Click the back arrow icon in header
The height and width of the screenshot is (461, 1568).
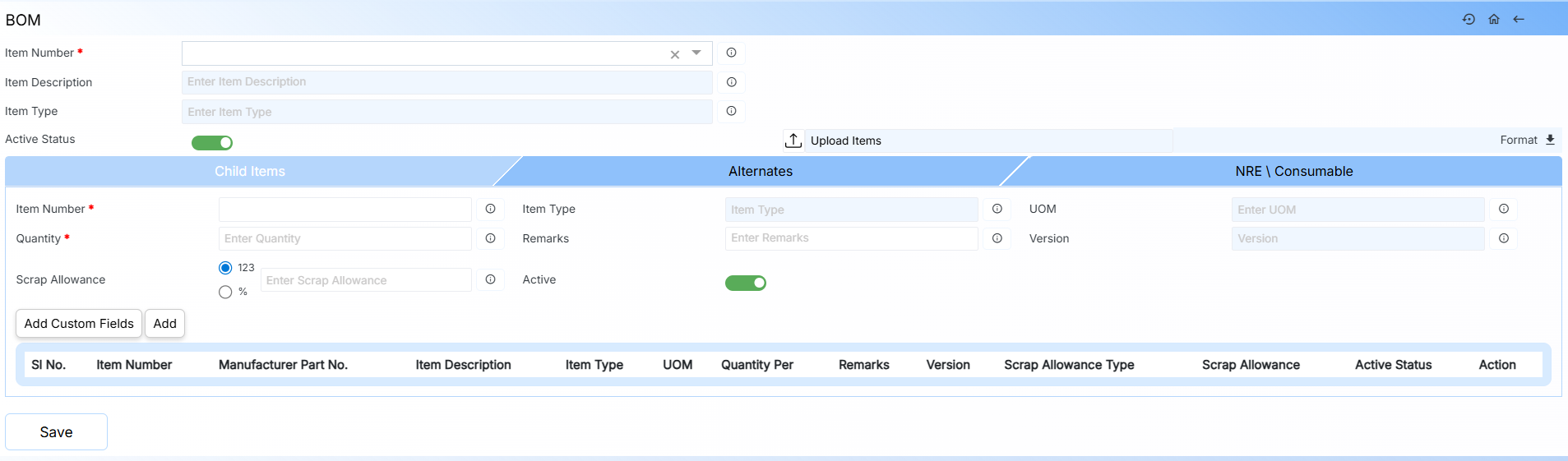click(1519, 19)
